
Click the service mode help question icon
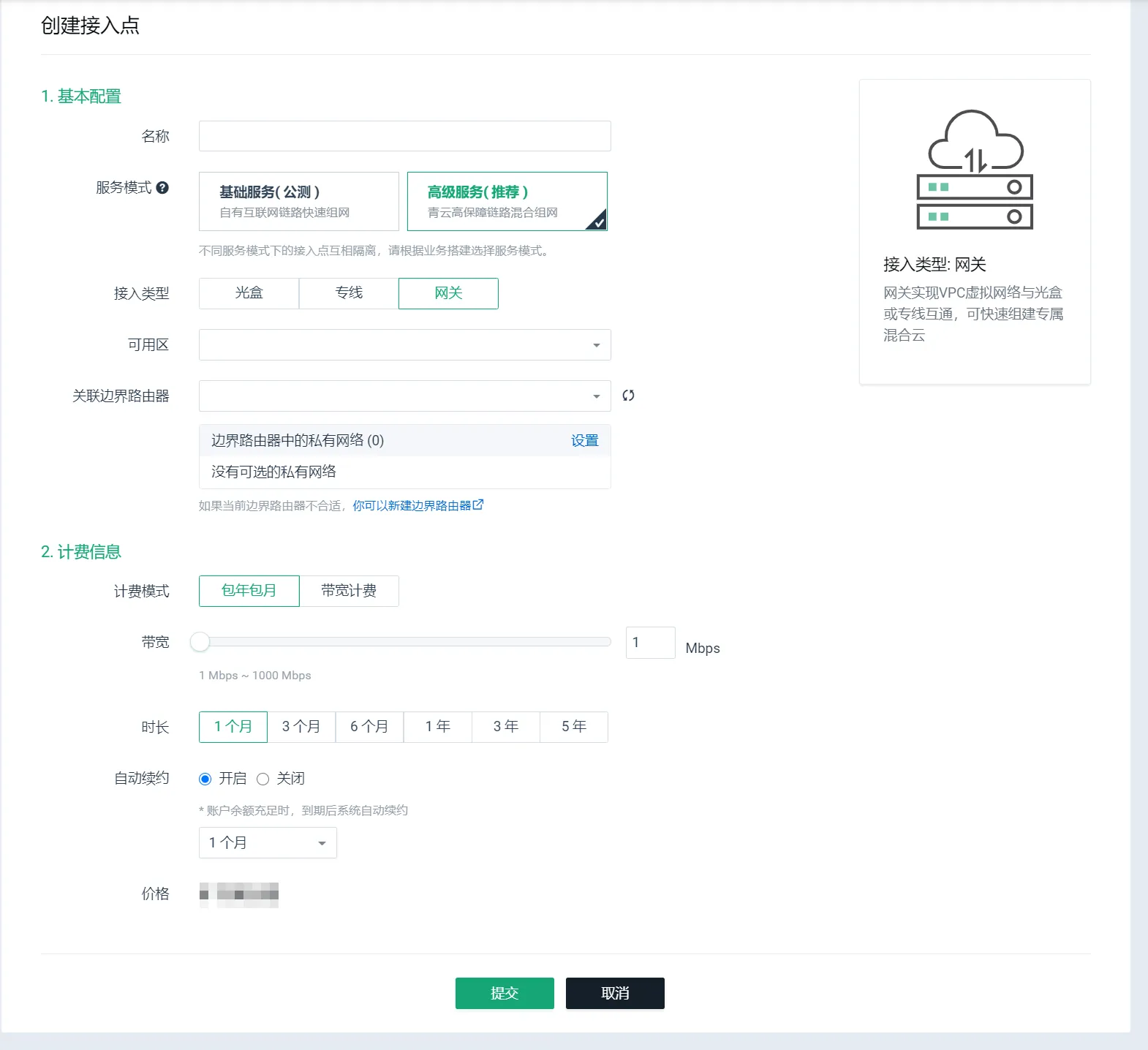pos(162,187)
